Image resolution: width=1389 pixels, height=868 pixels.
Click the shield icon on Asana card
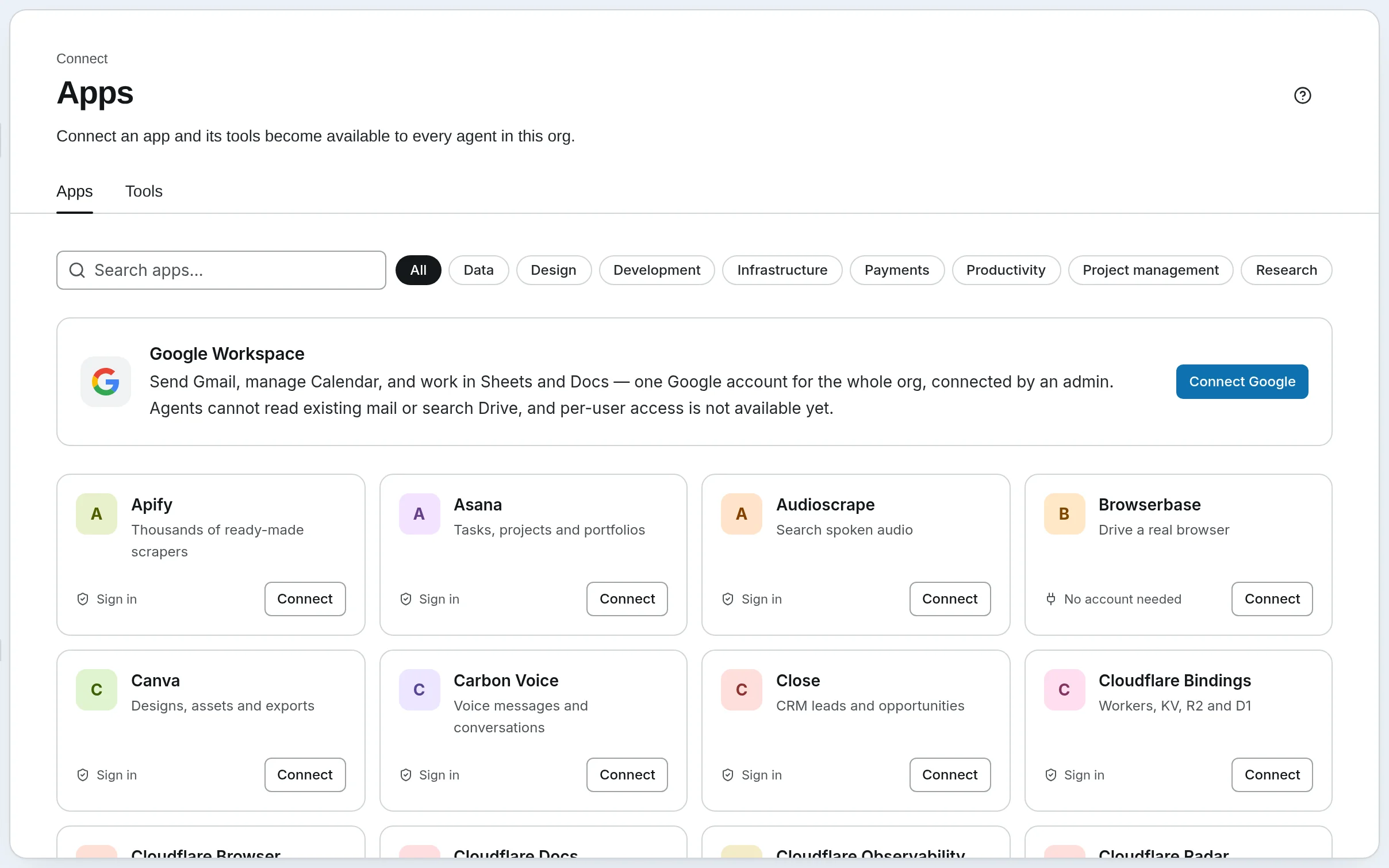pos(406,599)
